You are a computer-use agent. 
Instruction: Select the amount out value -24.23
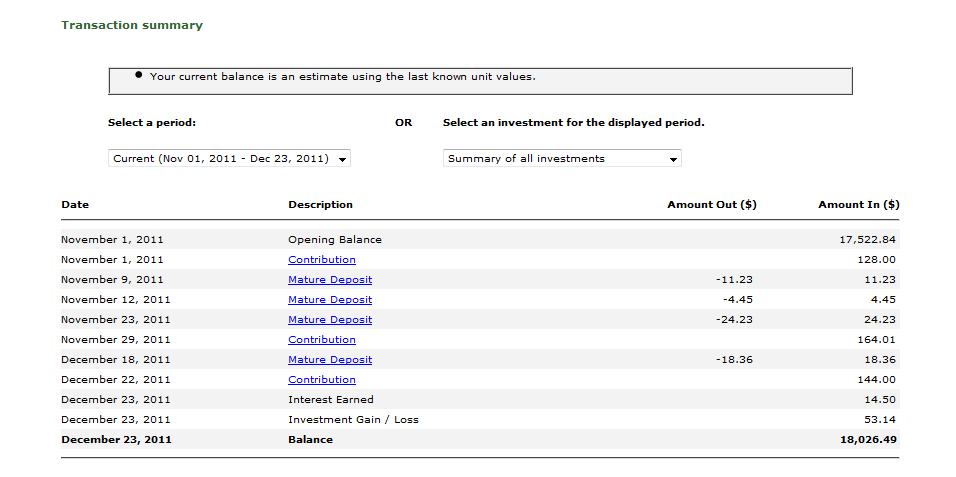tap(734, 320)
